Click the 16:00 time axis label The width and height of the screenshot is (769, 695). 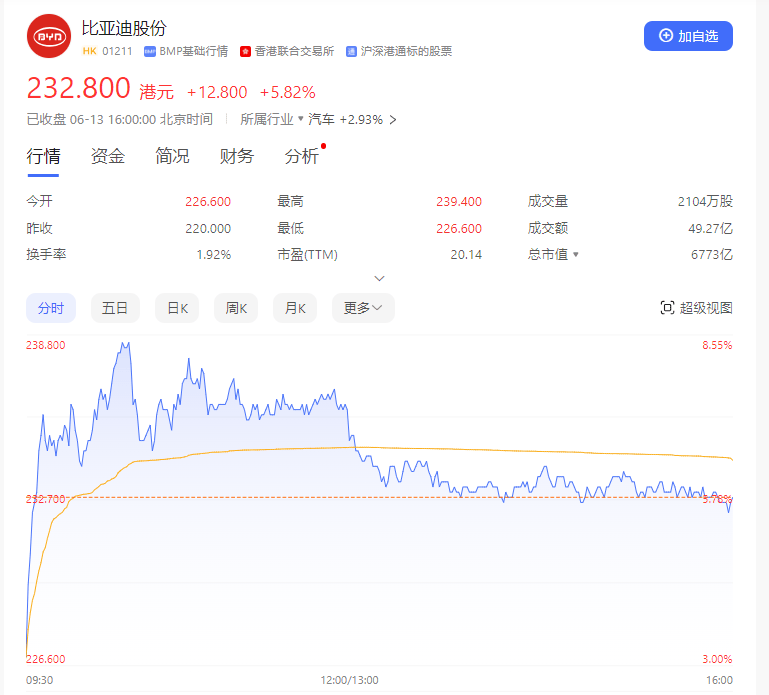[x=719, y=680]
